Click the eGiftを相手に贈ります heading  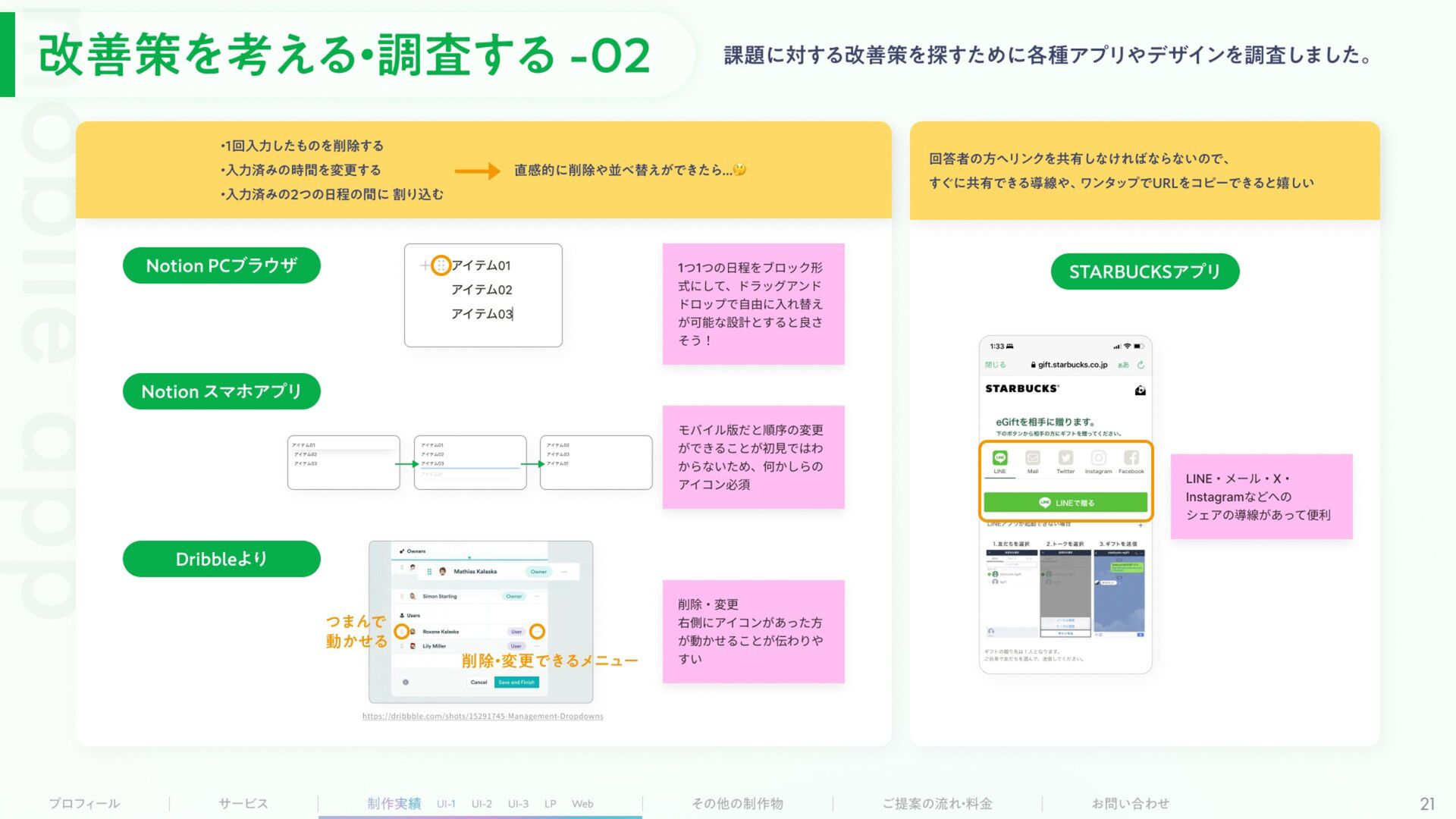1045,422
